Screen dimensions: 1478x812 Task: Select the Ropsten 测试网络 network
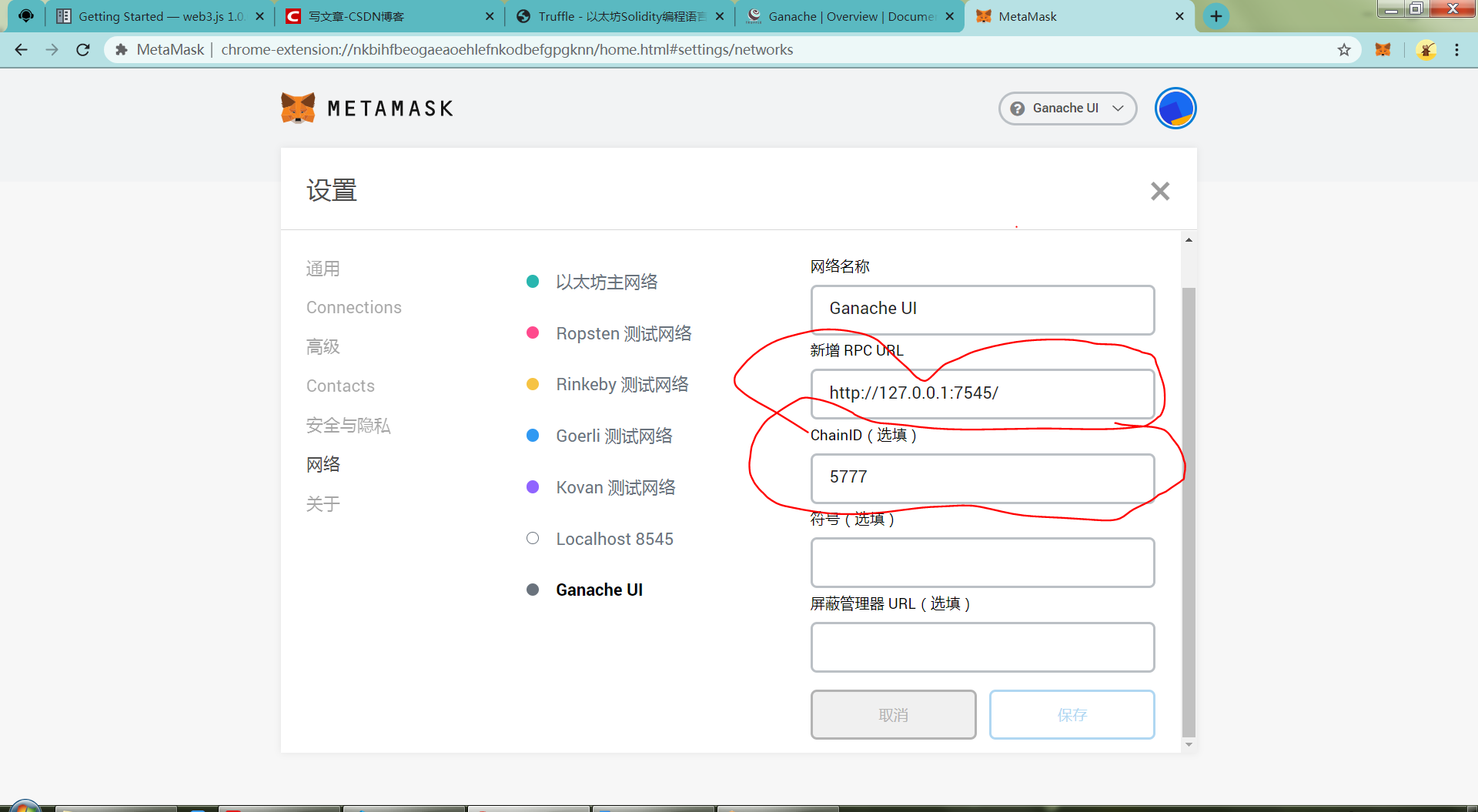[x=624, y=332]
